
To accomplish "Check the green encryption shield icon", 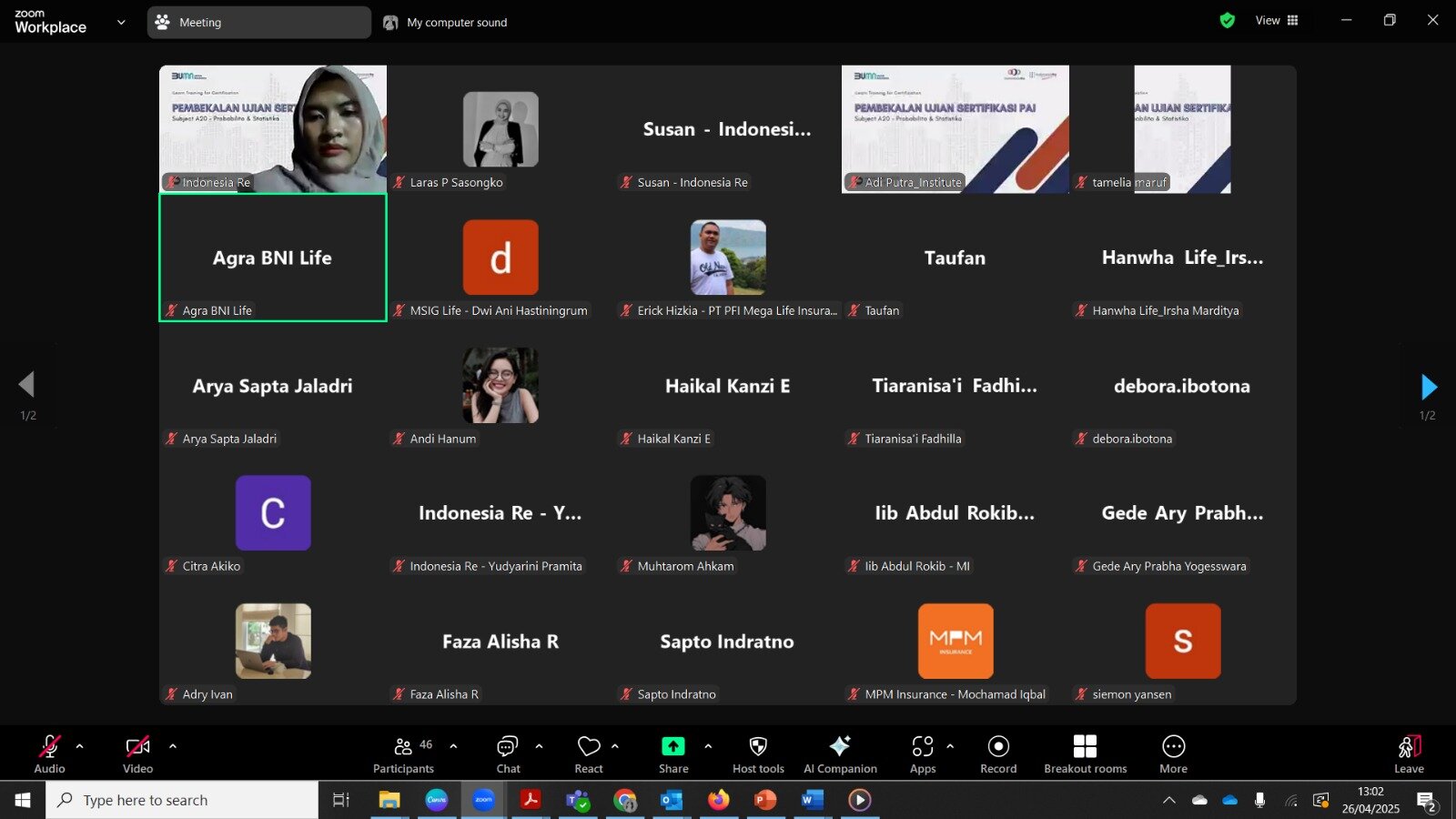I will tap(1228, 20).
